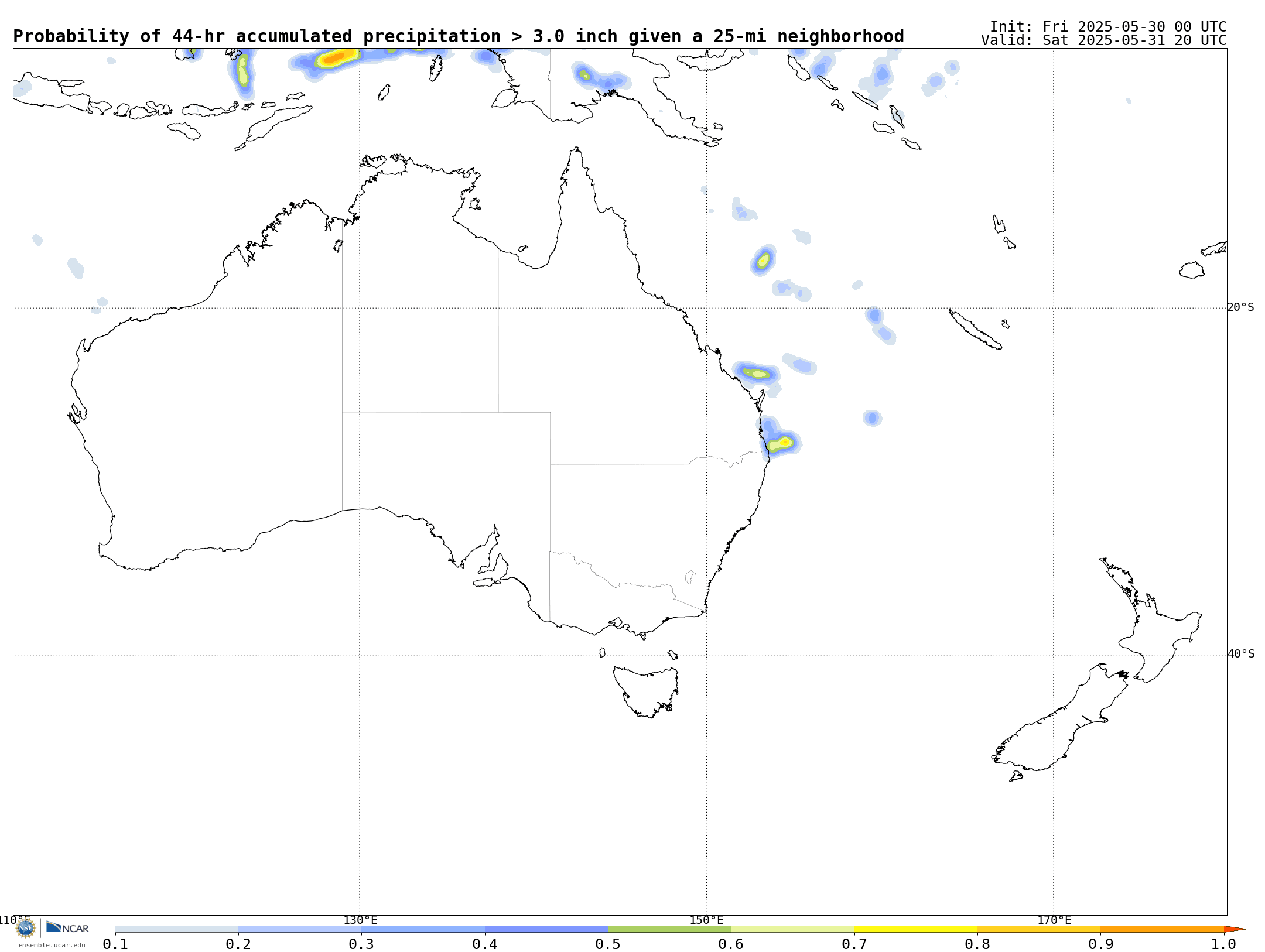Click the blue 0.3–0.4 colorbar segment
The height and width of the screenshot is (952, 1265).
(x=423, y=929)
